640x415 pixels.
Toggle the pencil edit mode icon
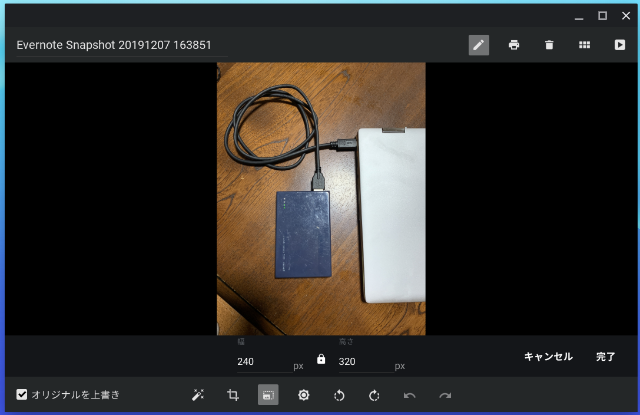point(479,45)
